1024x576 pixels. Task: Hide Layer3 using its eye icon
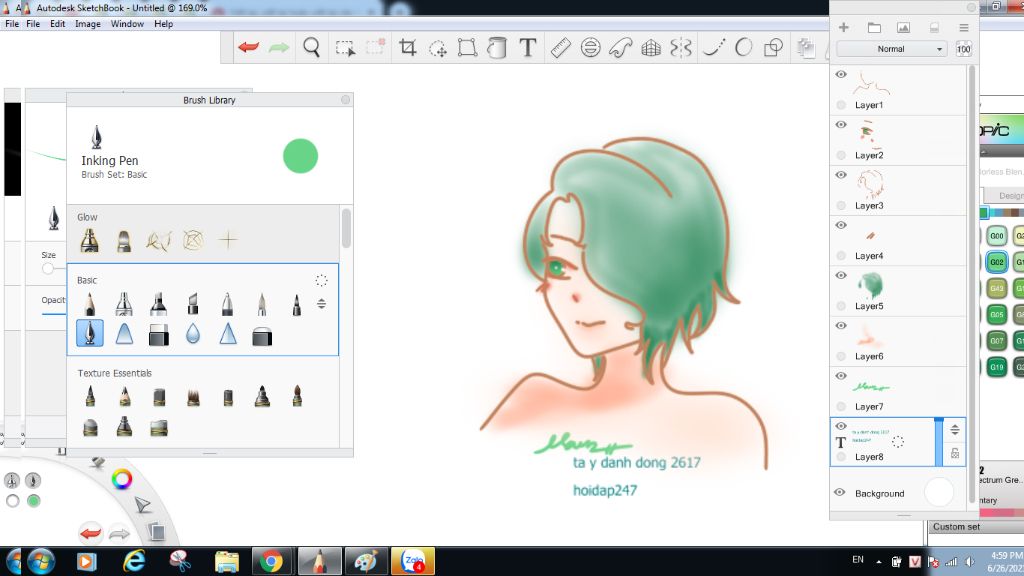[841, 175]
